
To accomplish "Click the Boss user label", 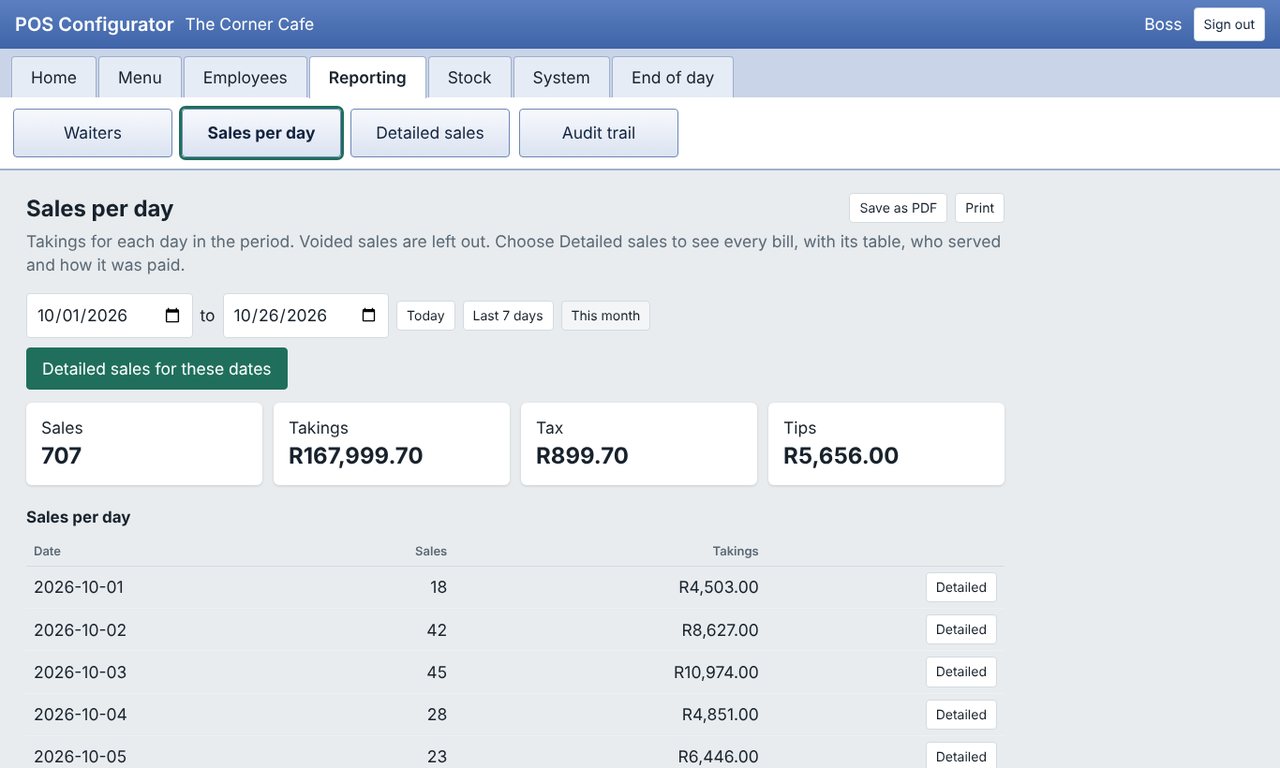I will tap(1163, 24).
